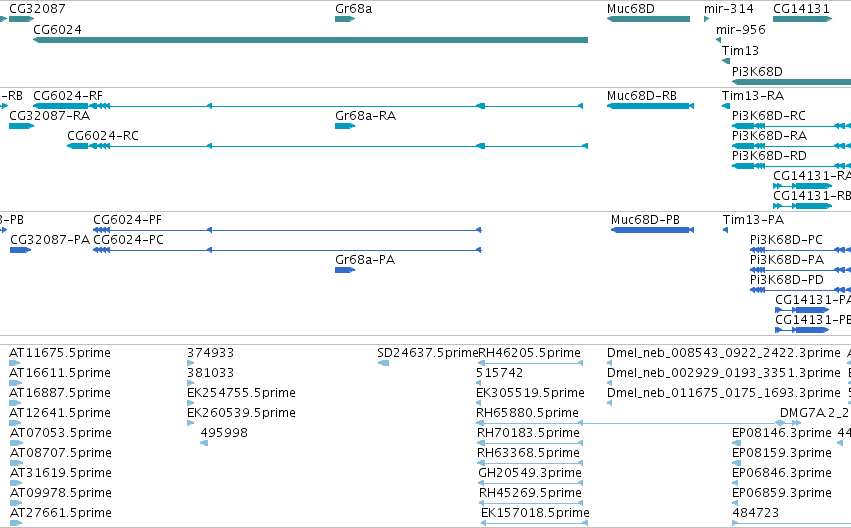Click Dmel_neb_008543_0922_2422.3prime label
The width and height of the screenshot is (851, 528).
click(723, 353)
